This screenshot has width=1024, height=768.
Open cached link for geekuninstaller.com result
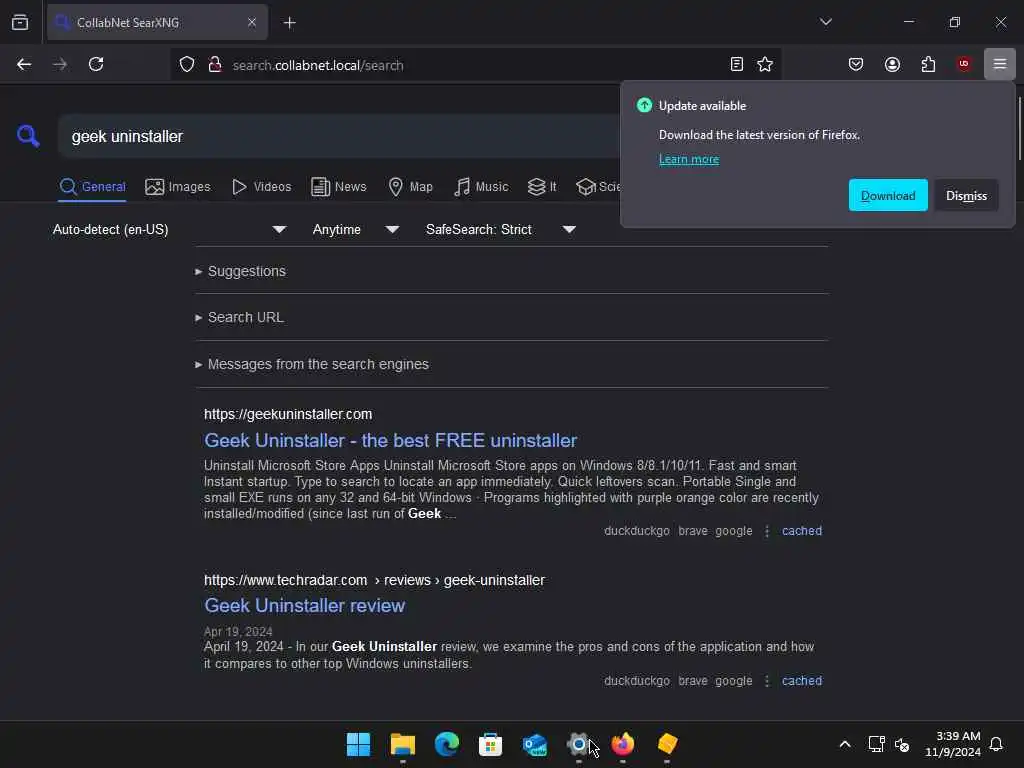(802, 531)
